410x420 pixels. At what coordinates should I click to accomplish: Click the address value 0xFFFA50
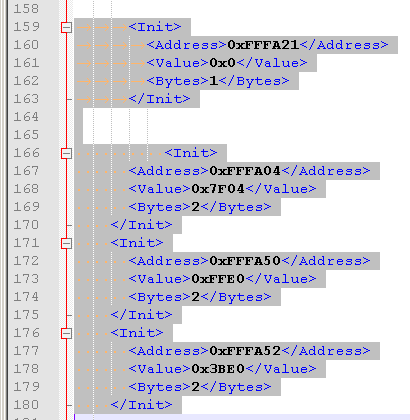245,261
